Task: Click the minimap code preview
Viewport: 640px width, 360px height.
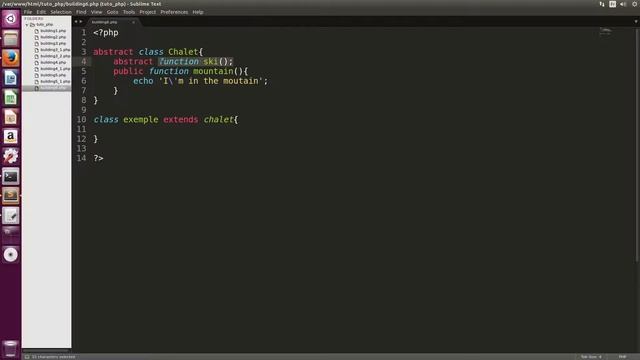Action: point(605,31)
